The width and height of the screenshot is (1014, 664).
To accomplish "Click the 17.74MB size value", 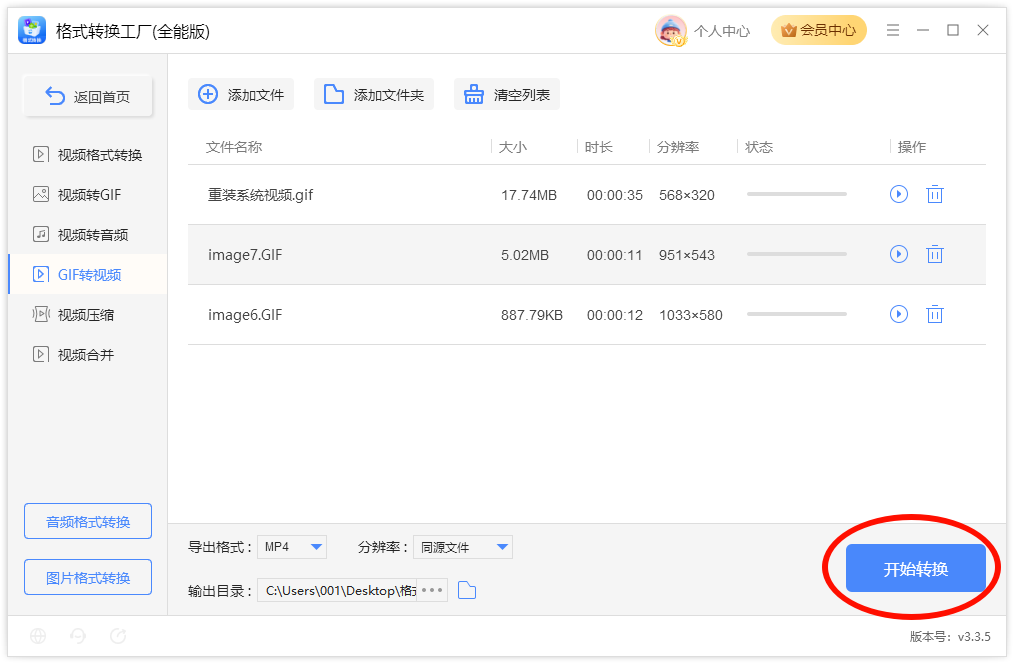I will (528, 195).
